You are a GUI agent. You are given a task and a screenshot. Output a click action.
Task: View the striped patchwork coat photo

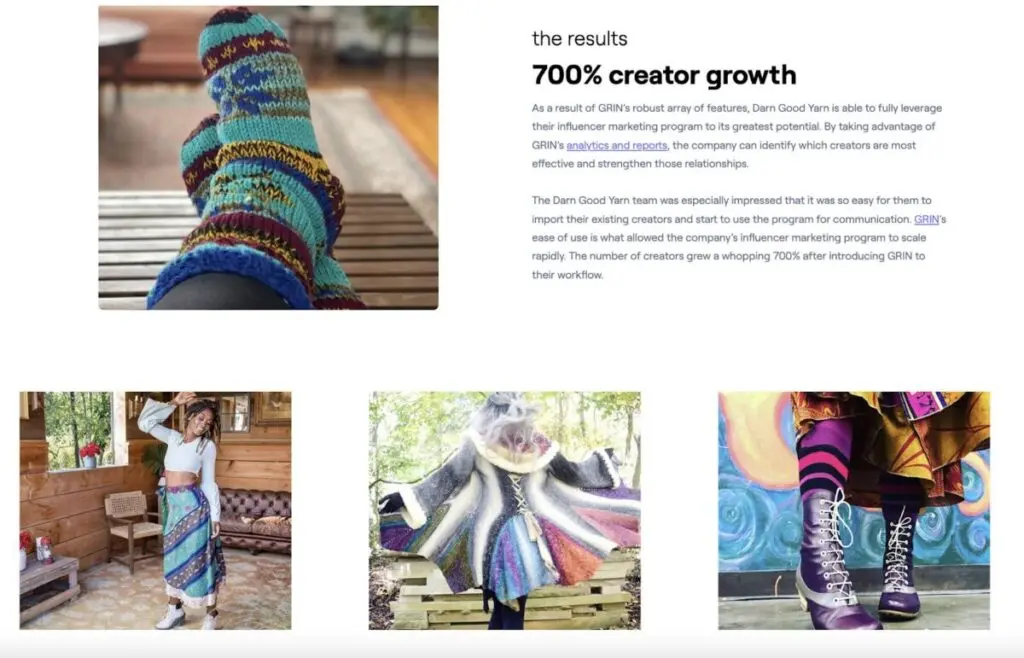[505, 510]
